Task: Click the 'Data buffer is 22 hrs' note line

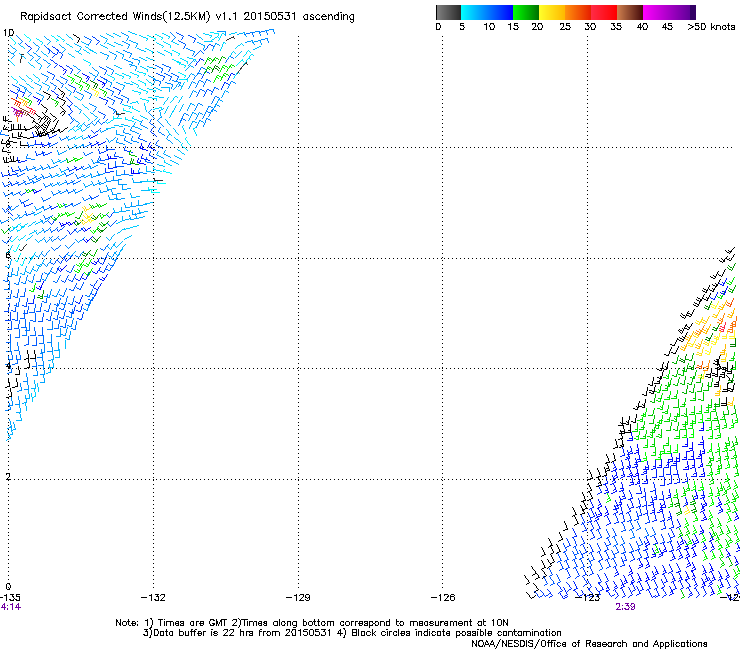Action: pos(352,633)
